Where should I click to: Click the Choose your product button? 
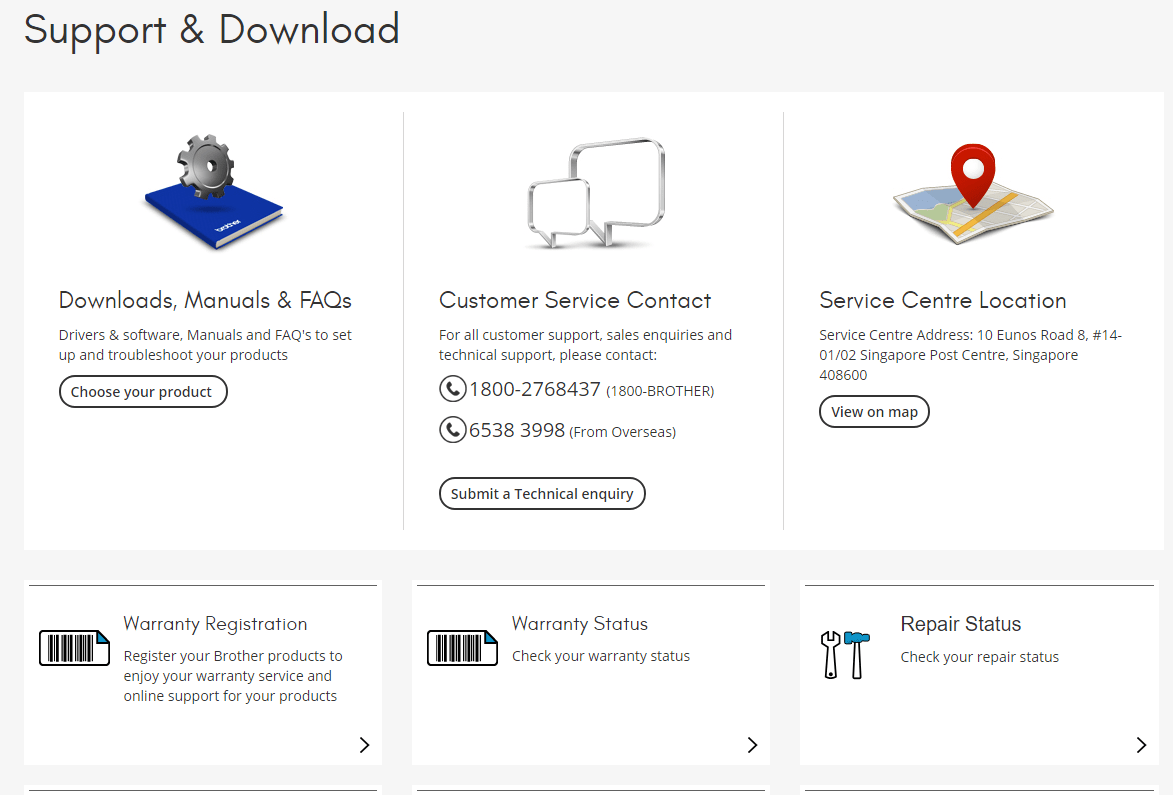pyautogui.click(x=143, y=392)
